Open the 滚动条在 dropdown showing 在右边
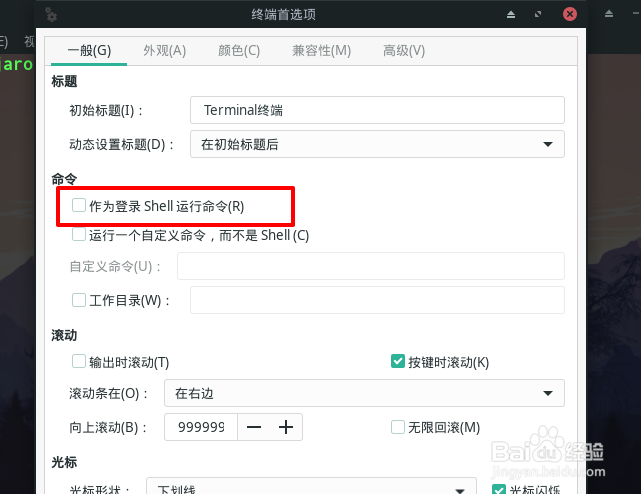 (x=364, y=393)
